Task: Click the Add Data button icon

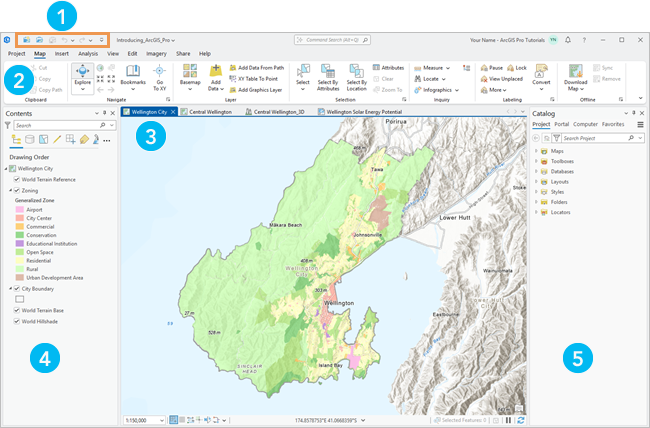Action: click(216, 72)
